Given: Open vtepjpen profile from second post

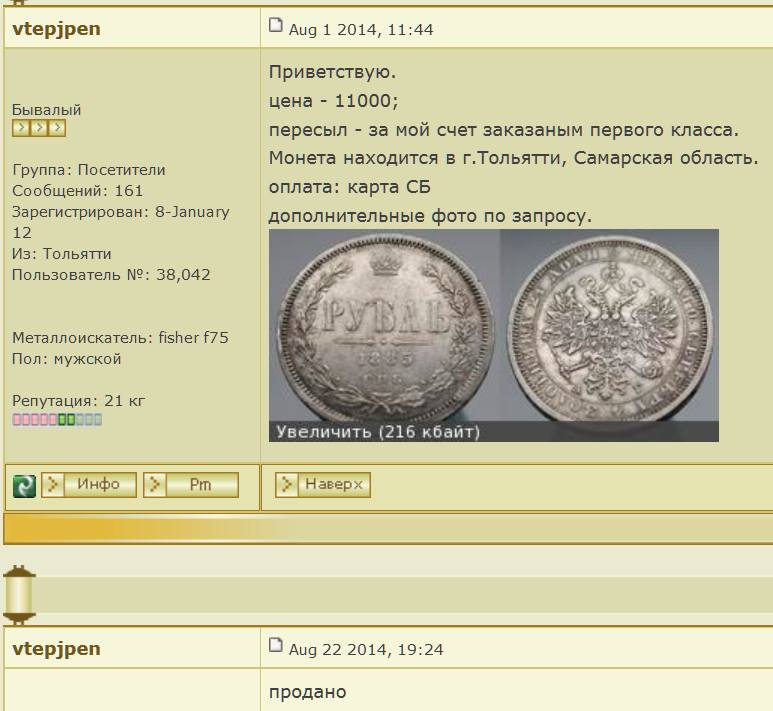Looking at the screenshot, I should (x=56, y=649).
